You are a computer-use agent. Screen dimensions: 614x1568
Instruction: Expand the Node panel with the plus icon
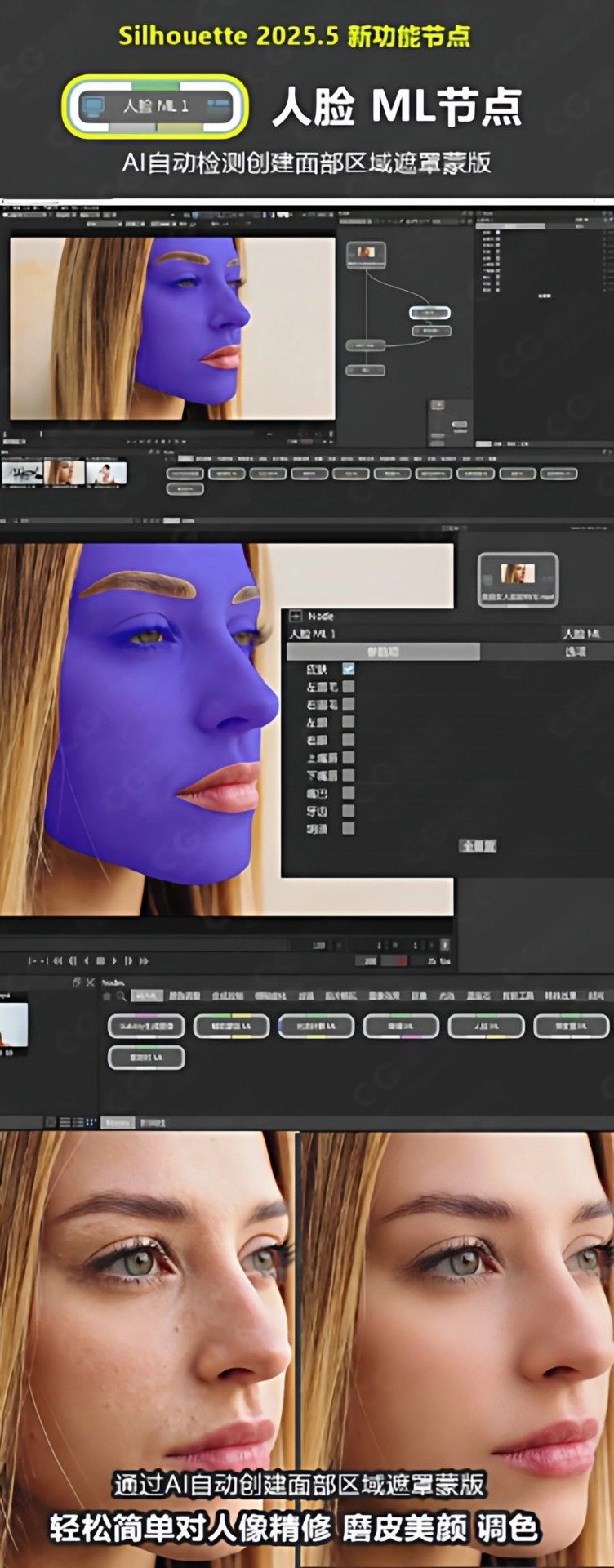pyautogui.click(x=296, y=617)
